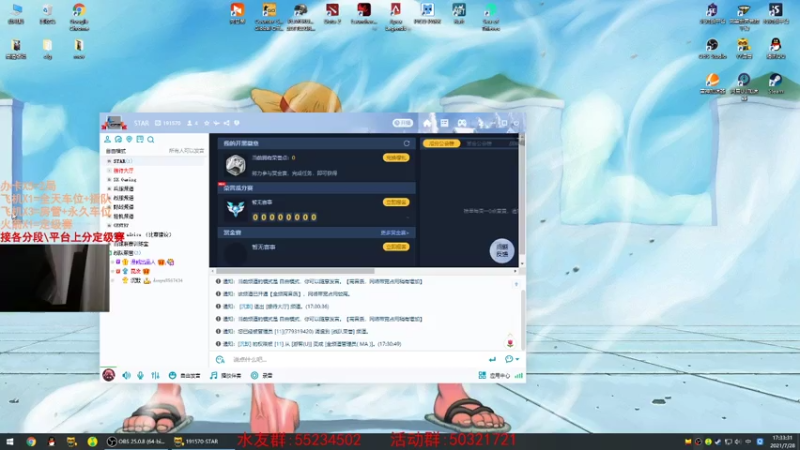Click the first bracketed username link in chat log
Screen dimensions: 800x450
click(246, 307)
